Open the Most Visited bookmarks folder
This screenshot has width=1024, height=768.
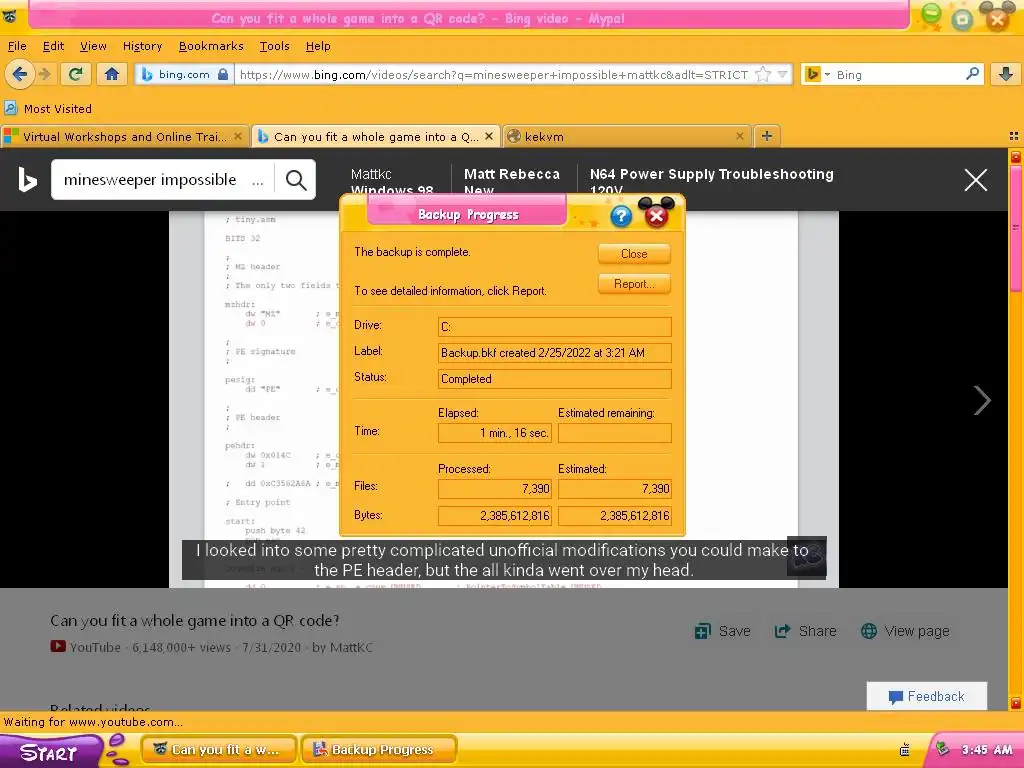(48, 108)
